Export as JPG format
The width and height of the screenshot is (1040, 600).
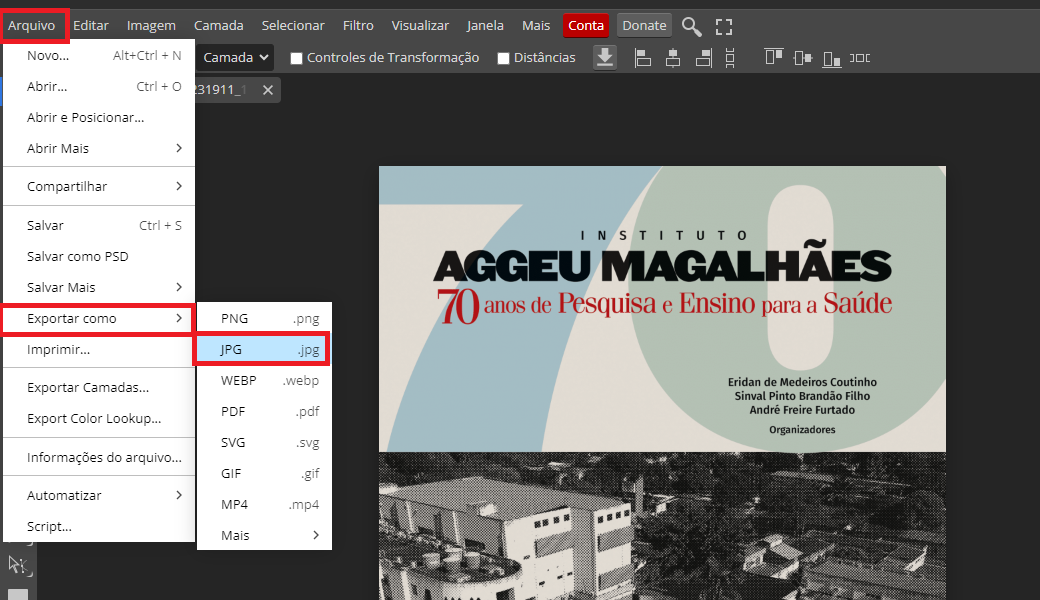coord(264,349)
